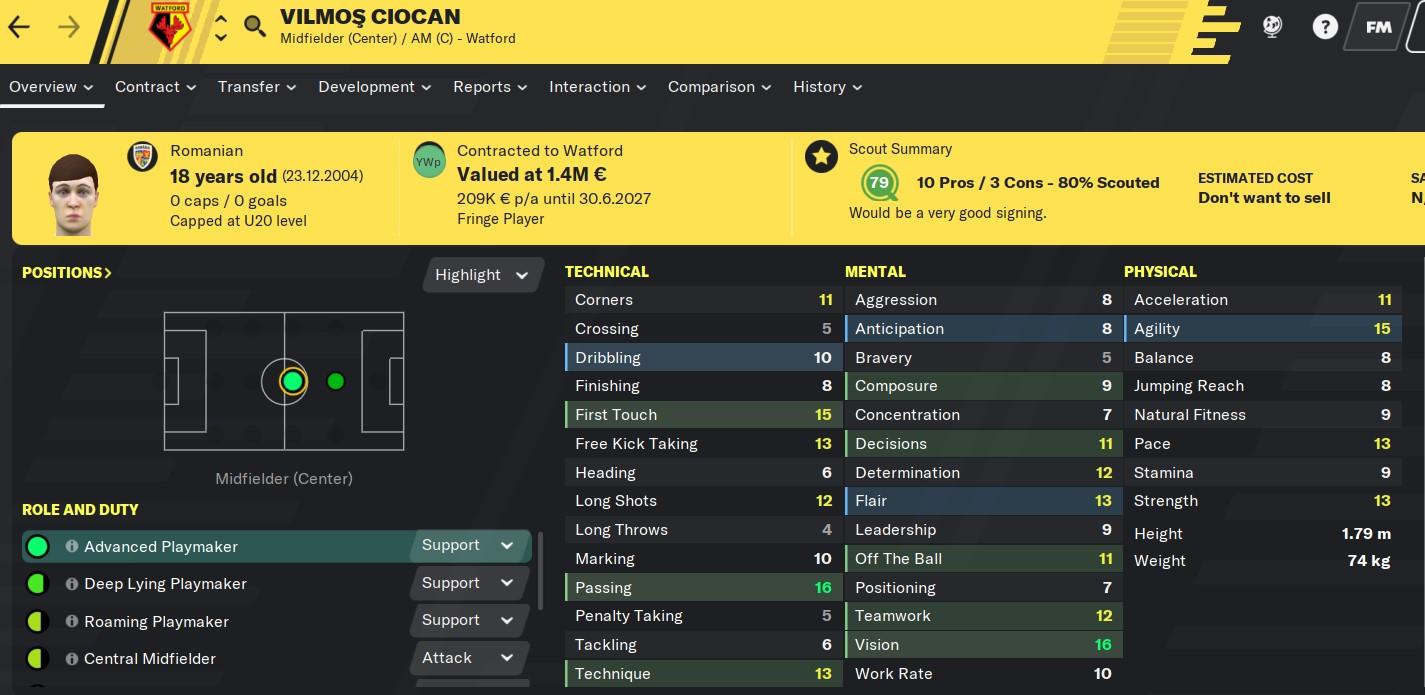
Task: Open the Advanced Playmaker info icon
Action: pos(72,547)
